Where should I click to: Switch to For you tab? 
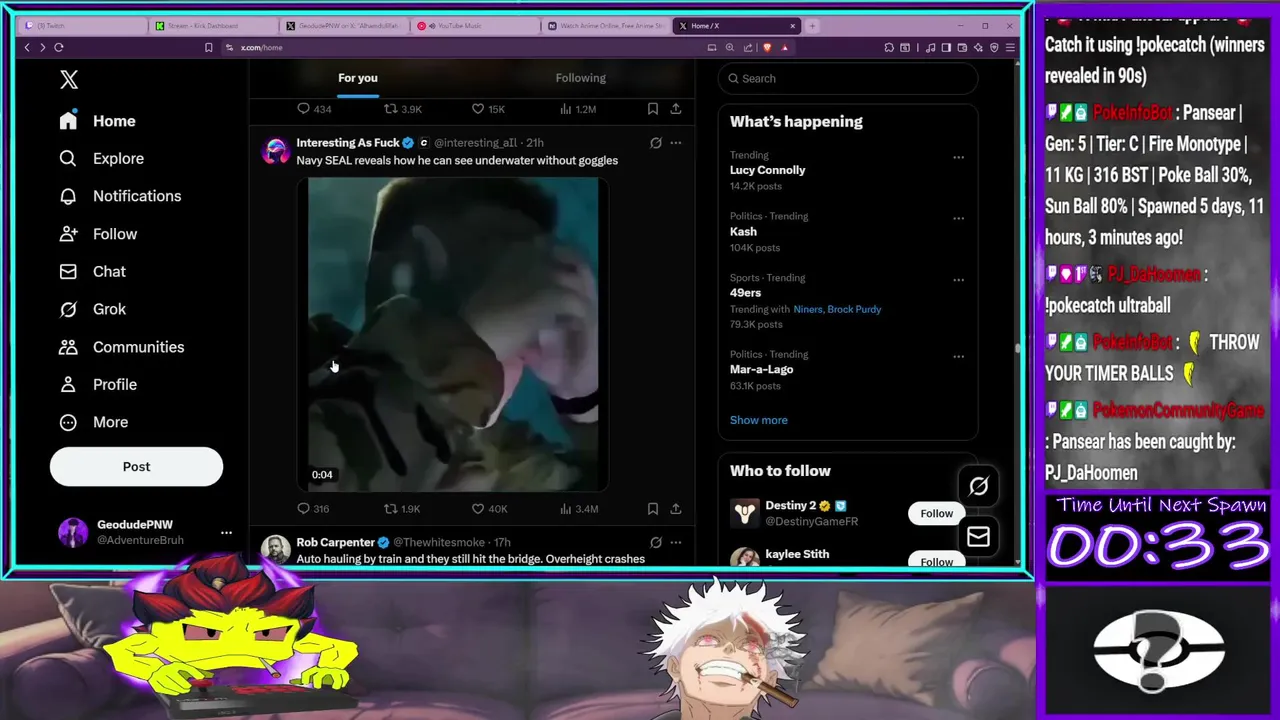[358, 78]
